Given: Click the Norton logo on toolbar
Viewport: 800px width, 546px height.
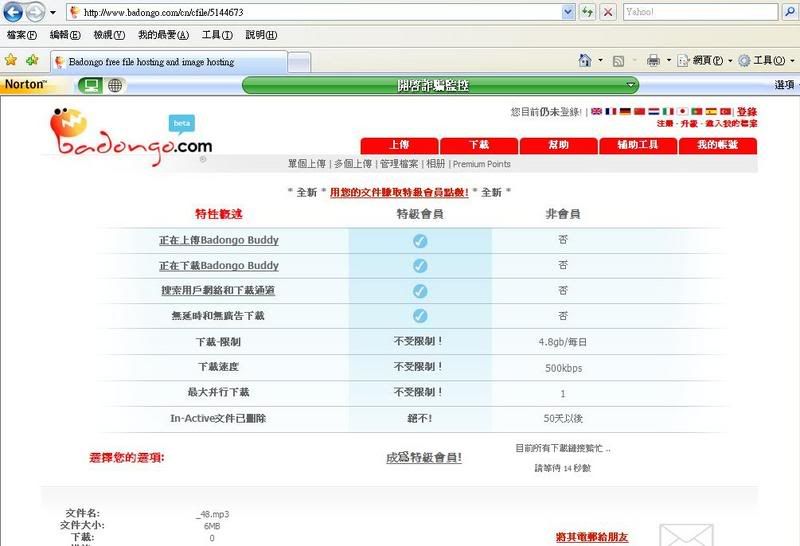Looking at the screenshot, I should click(26, 84).
